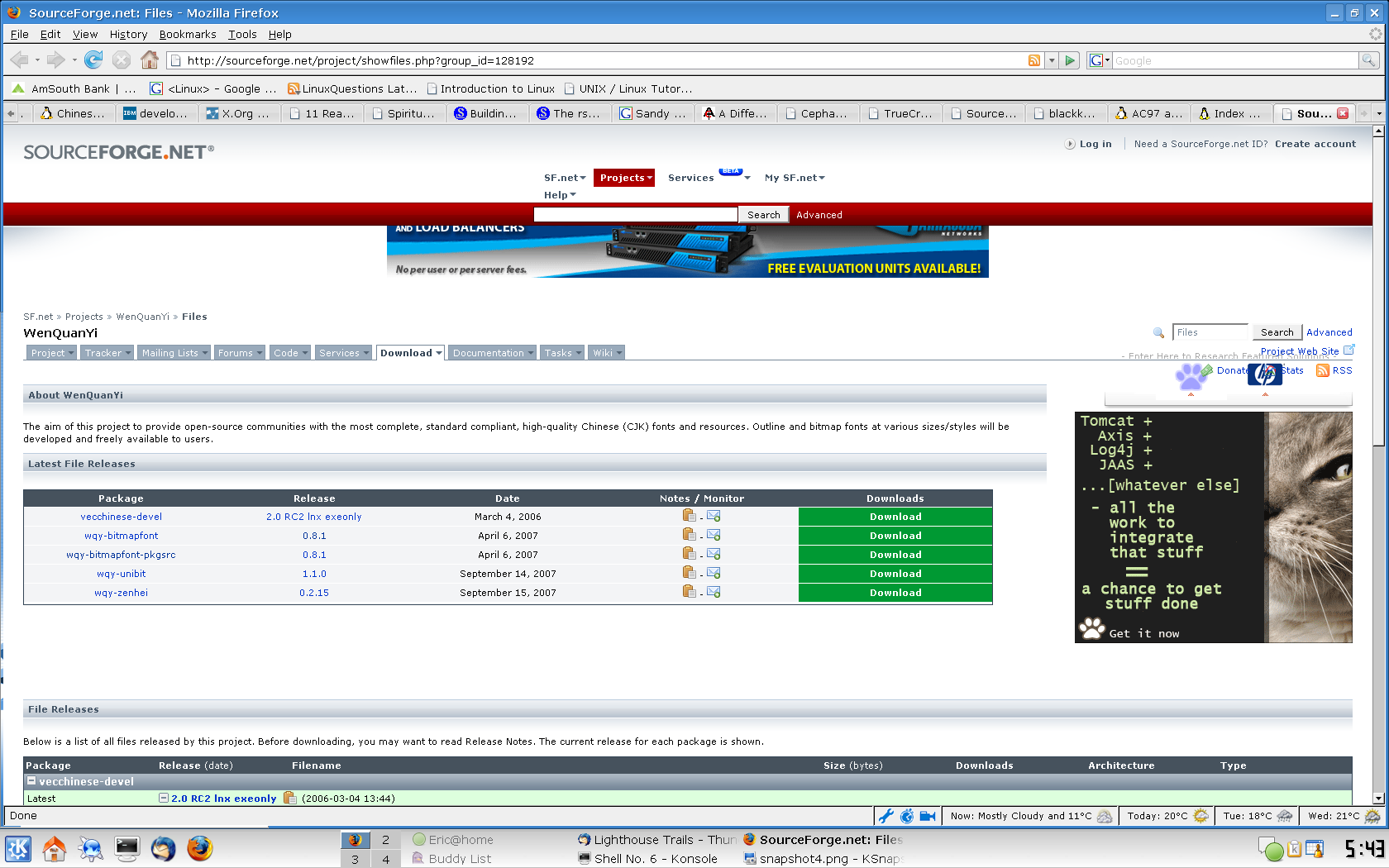Click wrench icon in status bar
This screenshot has height=868, width=1389.
coord(886,816)
